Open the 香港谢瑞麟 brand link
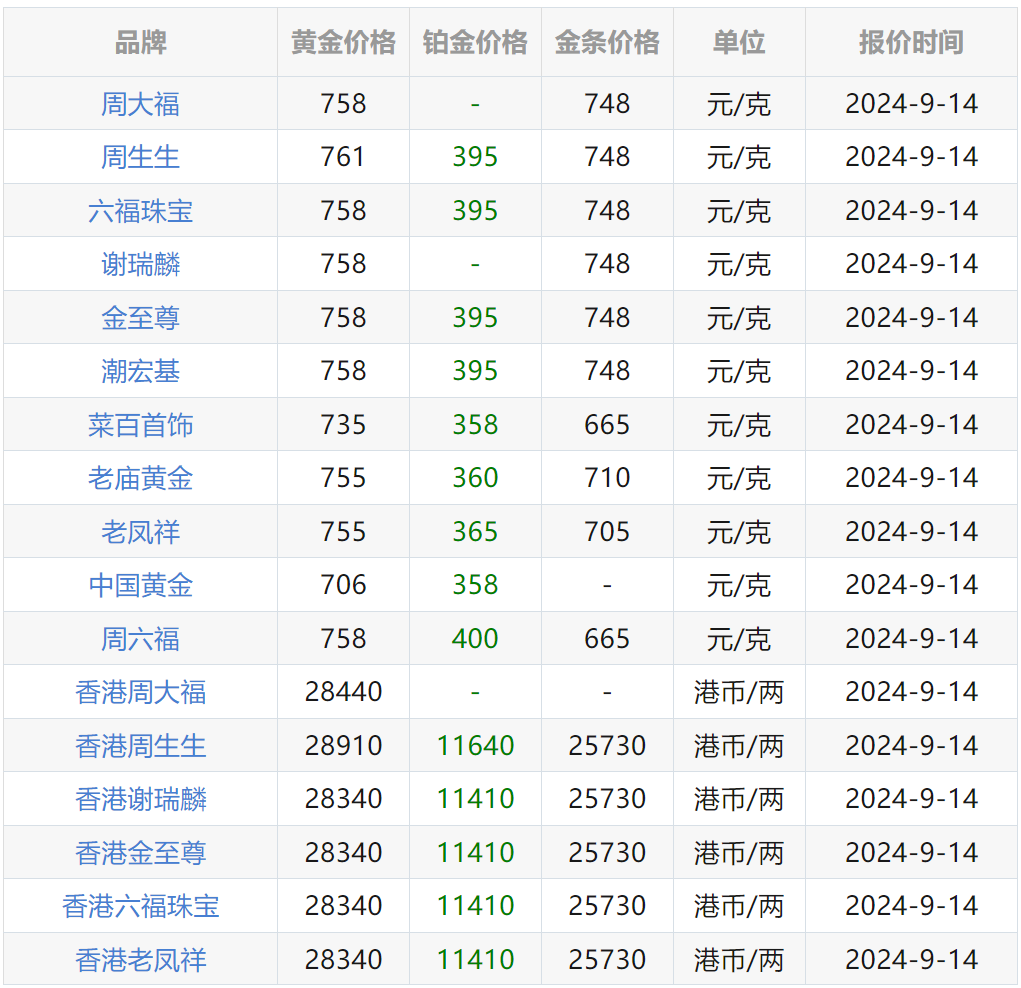Viewport: 1021px width, 988px height. [x=138, y=799]
